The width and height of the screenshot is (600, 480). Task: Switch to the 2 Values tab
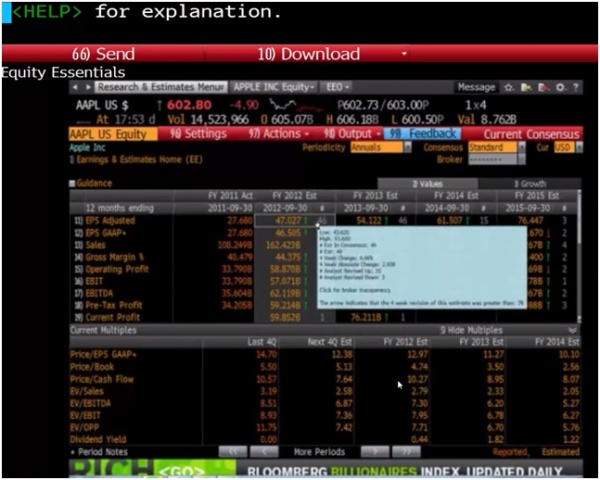427,184
